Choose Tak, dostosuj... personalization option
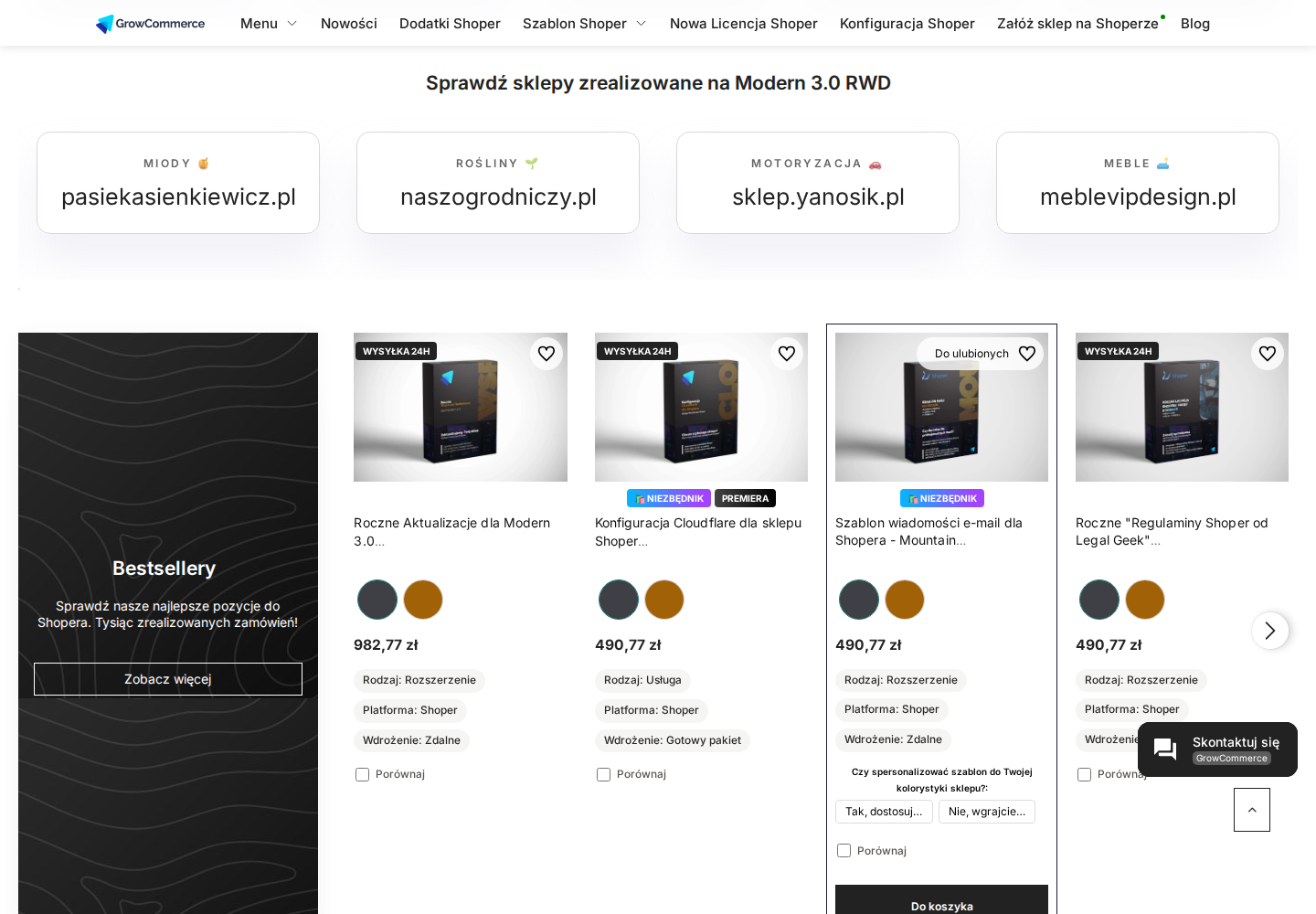The height and width of the screenshot is (914, 1316). [x=884, y=812]
